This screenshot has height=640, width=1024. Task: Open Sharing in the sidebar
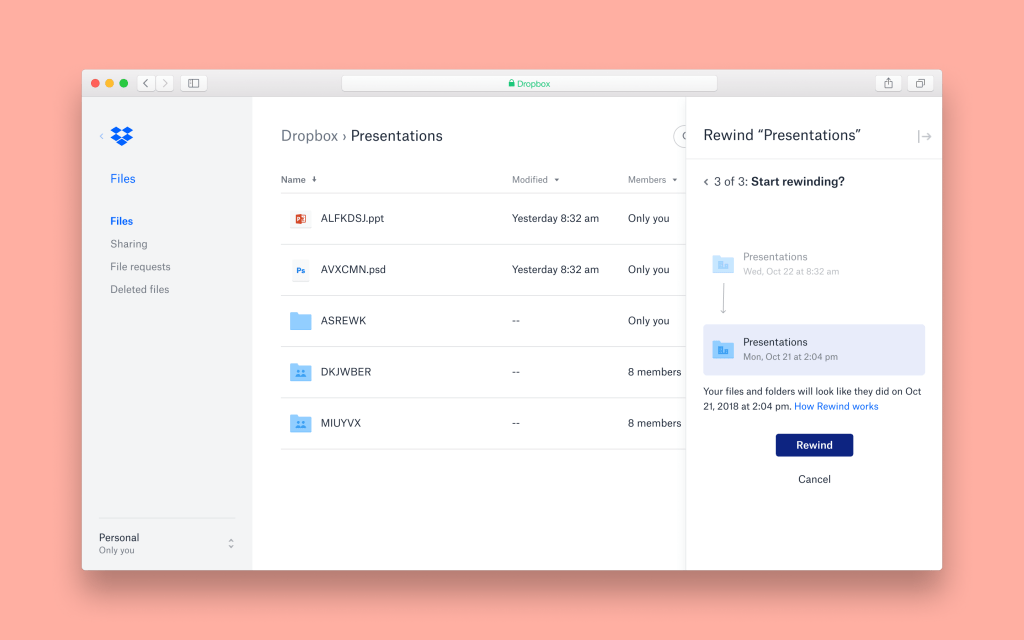pyautogui.click(x=129, y=244)
